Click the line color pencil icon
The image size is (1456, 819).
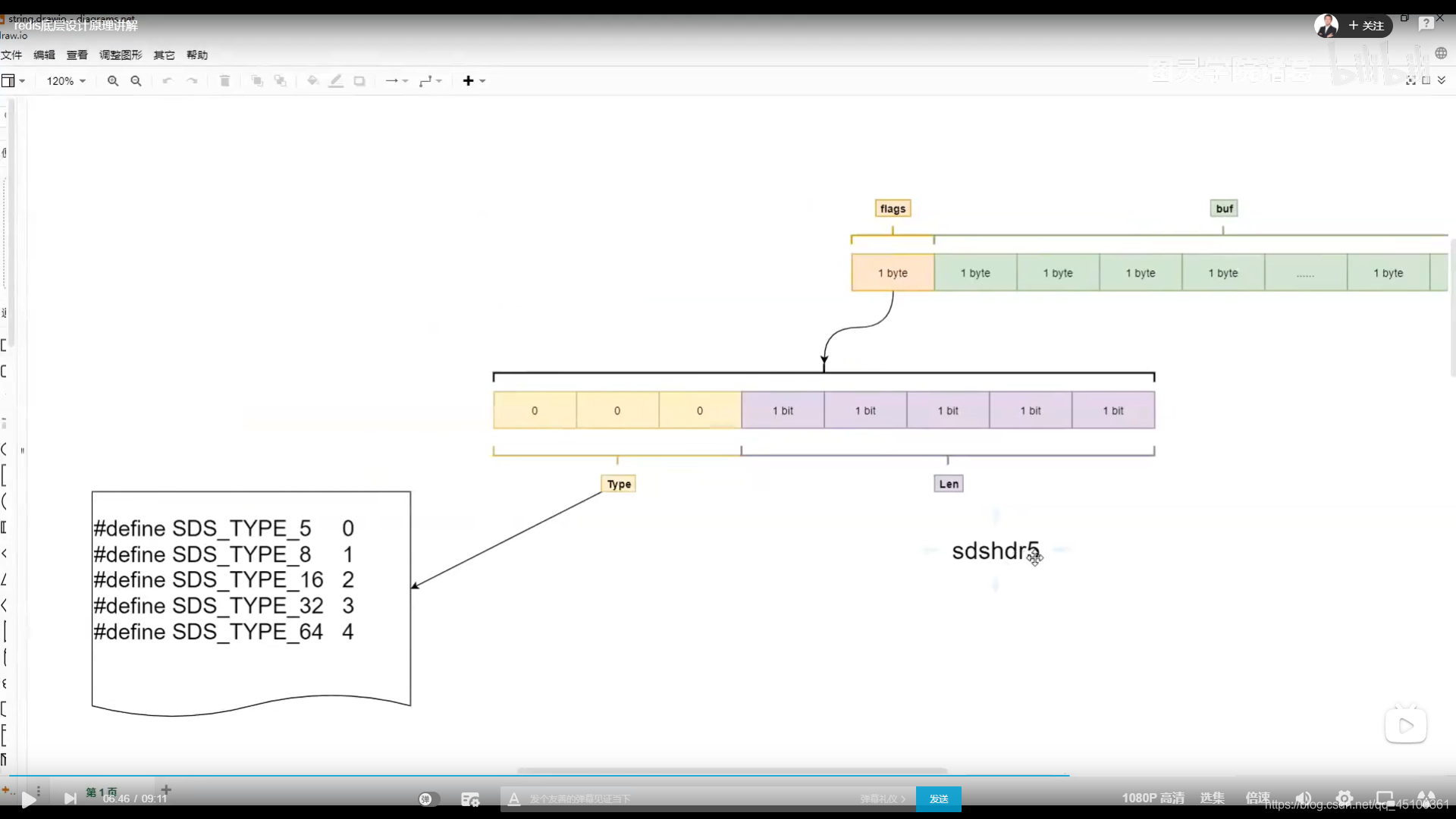336,81
